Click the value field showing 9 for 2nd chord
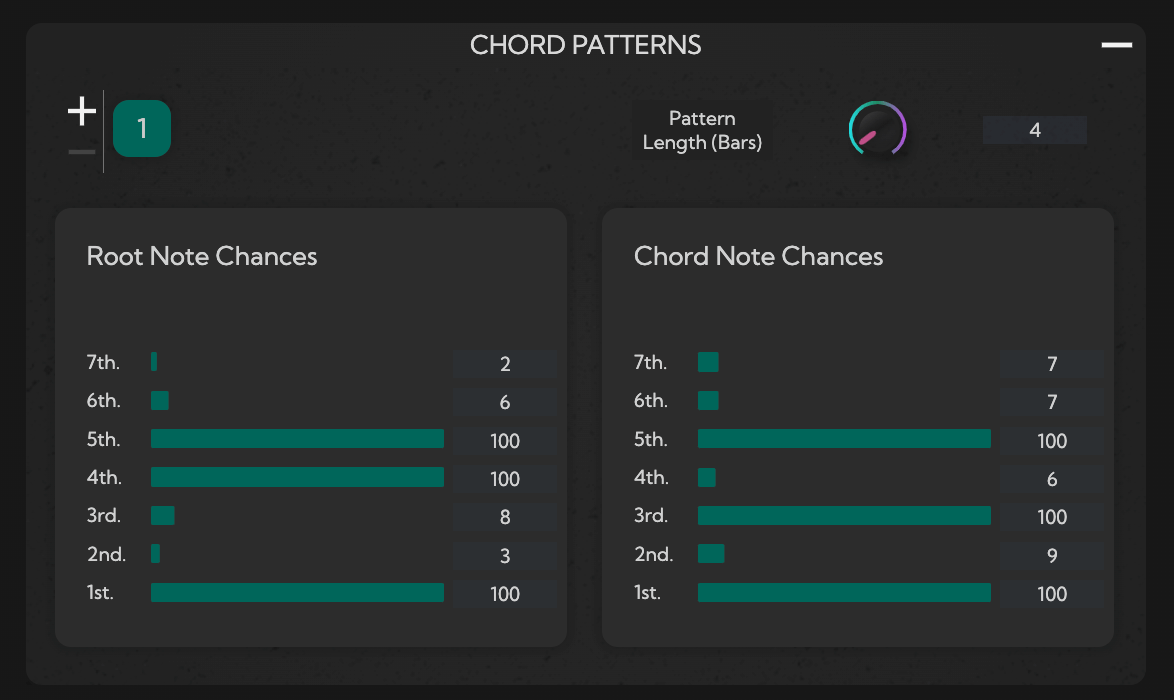 pyautogui.click(x=1052, y=555)
